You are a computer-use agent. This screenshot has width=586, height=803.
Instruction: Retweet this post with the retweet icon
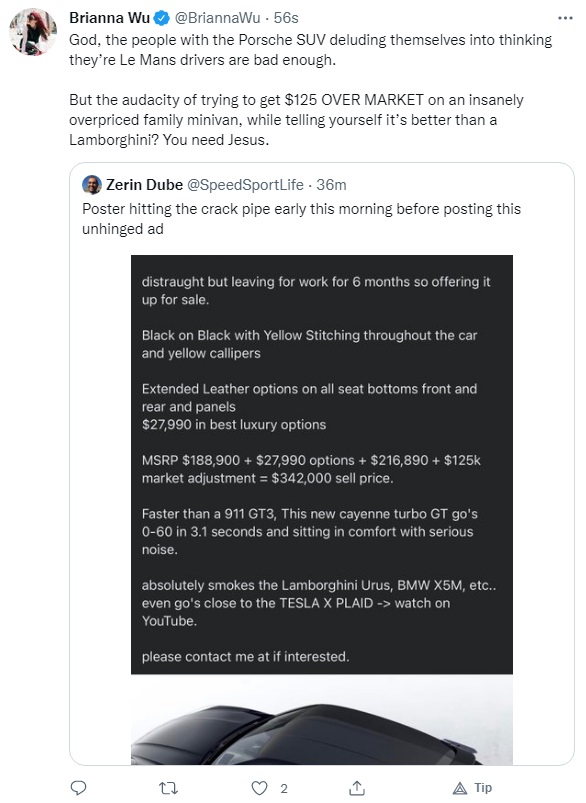168,788
